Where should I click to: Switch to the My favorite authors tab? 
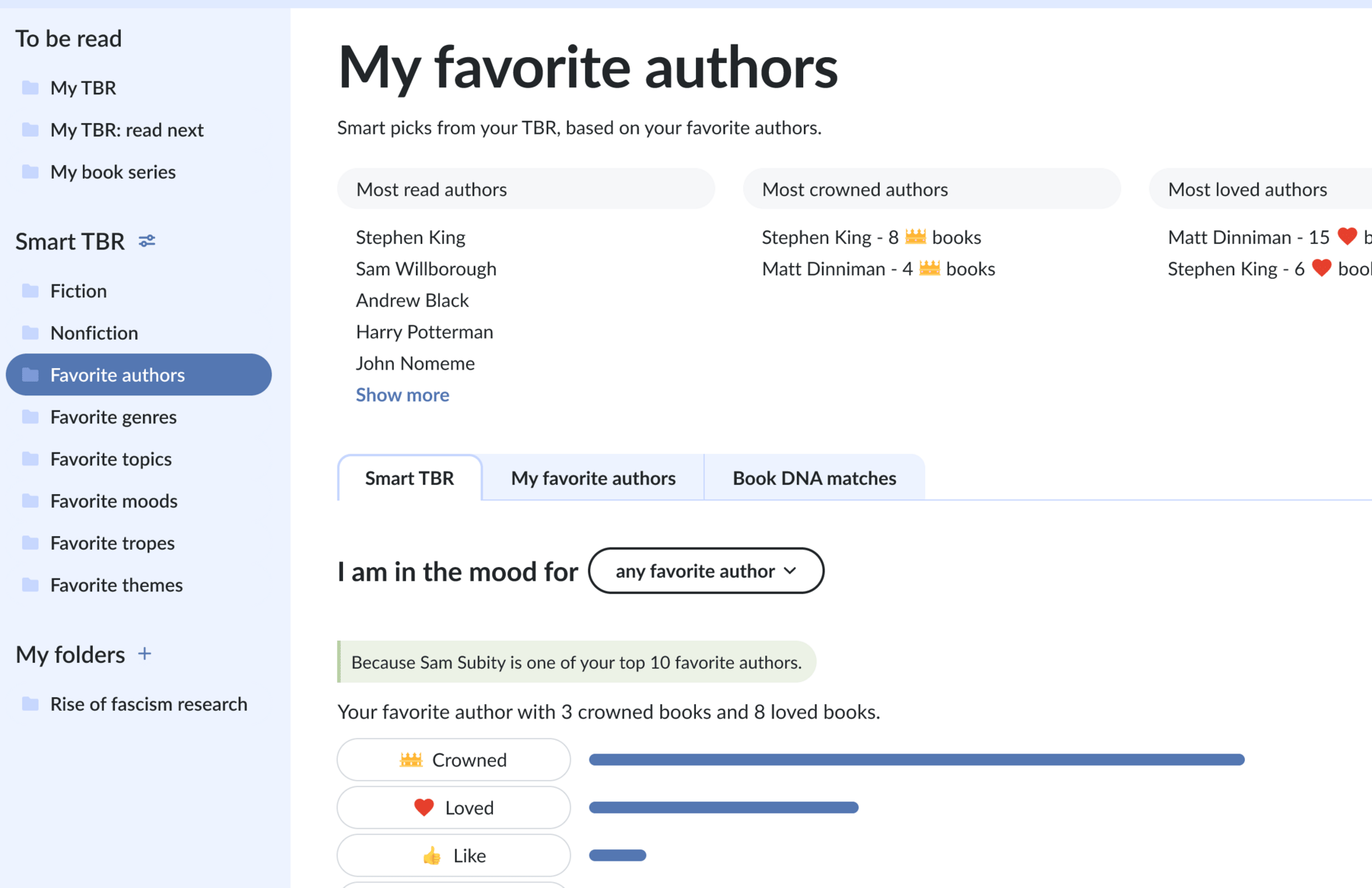pos(592,478)
